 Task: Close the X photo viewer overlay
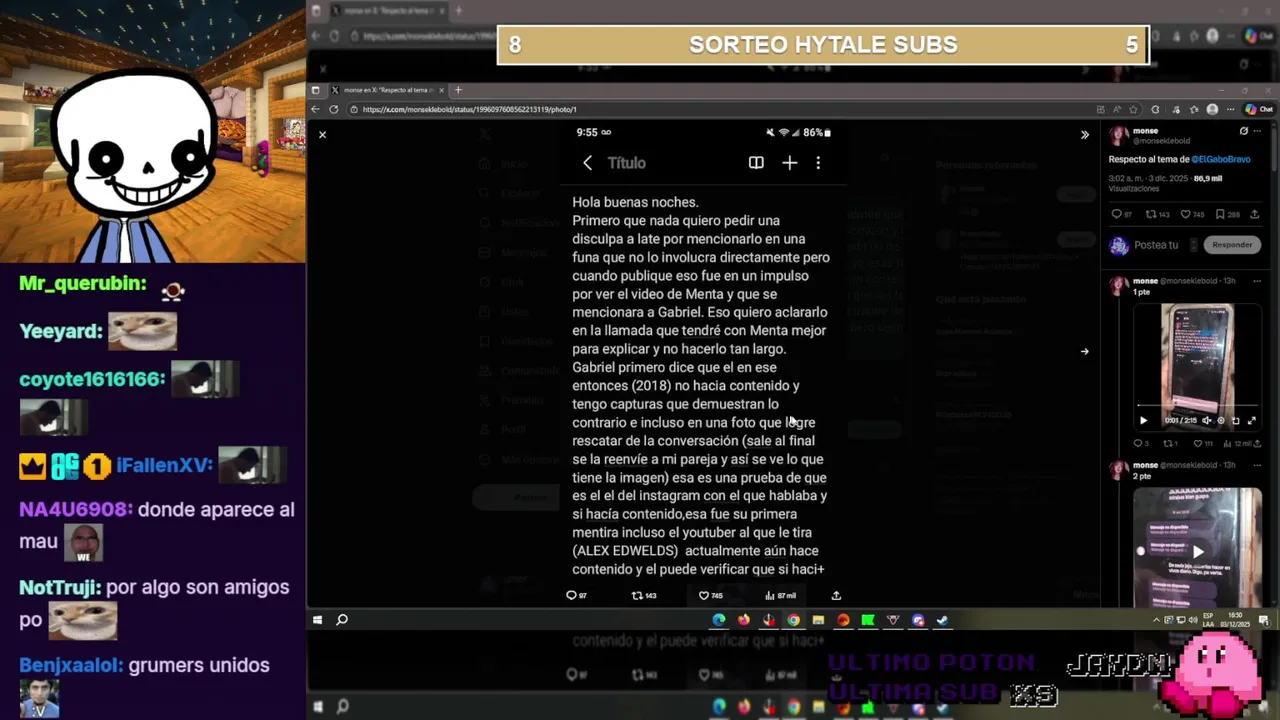point(322,134)
